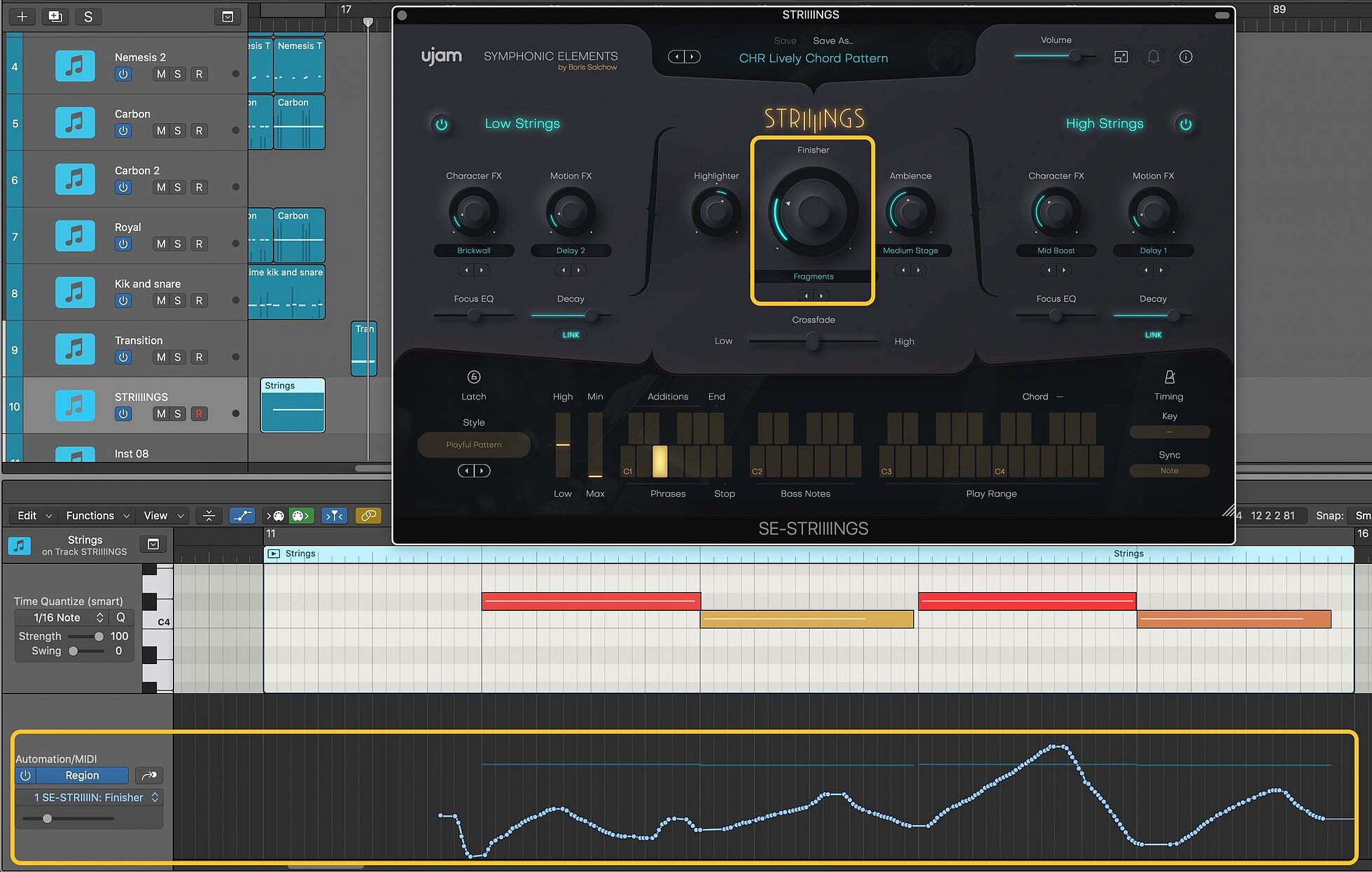The height and width of the screenshot is (872, 1372).
Task: Click the High Strings decay LINK button
Action: click(x=1153, y=335)
